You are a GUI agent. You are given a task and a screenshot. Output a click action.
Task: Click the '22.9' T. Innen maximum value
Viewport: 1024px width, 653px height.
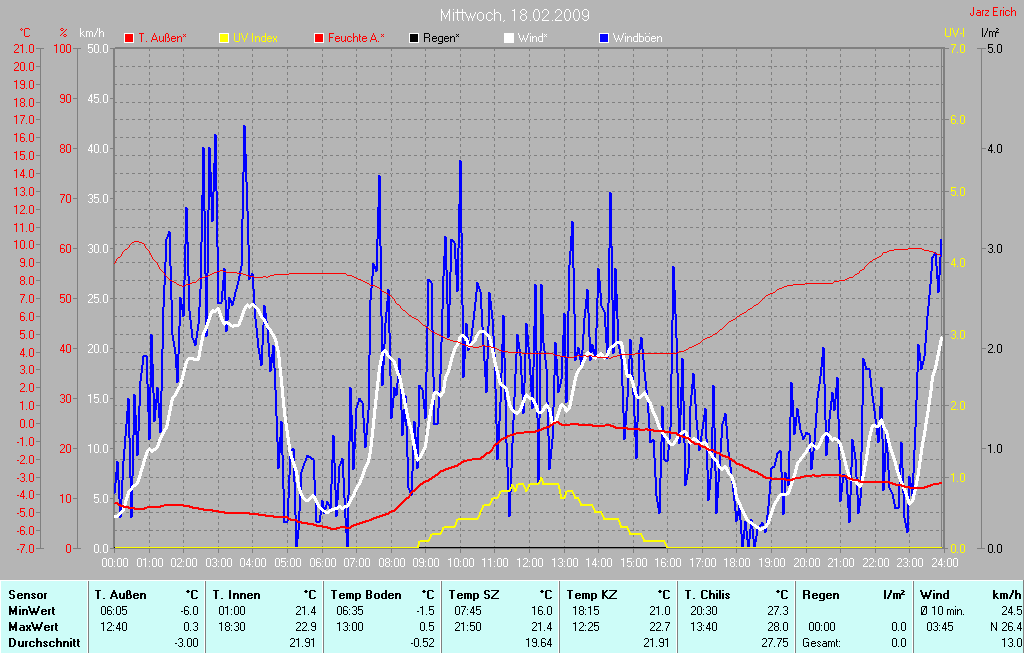pyautogui.click(x=306, y=627)
